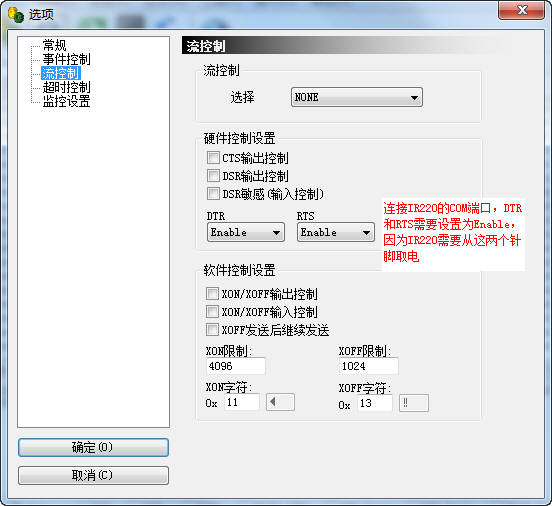Select 超时控制 in the left tree
The height and width of the screenshot is (506, 552).
tap(67, 87)
